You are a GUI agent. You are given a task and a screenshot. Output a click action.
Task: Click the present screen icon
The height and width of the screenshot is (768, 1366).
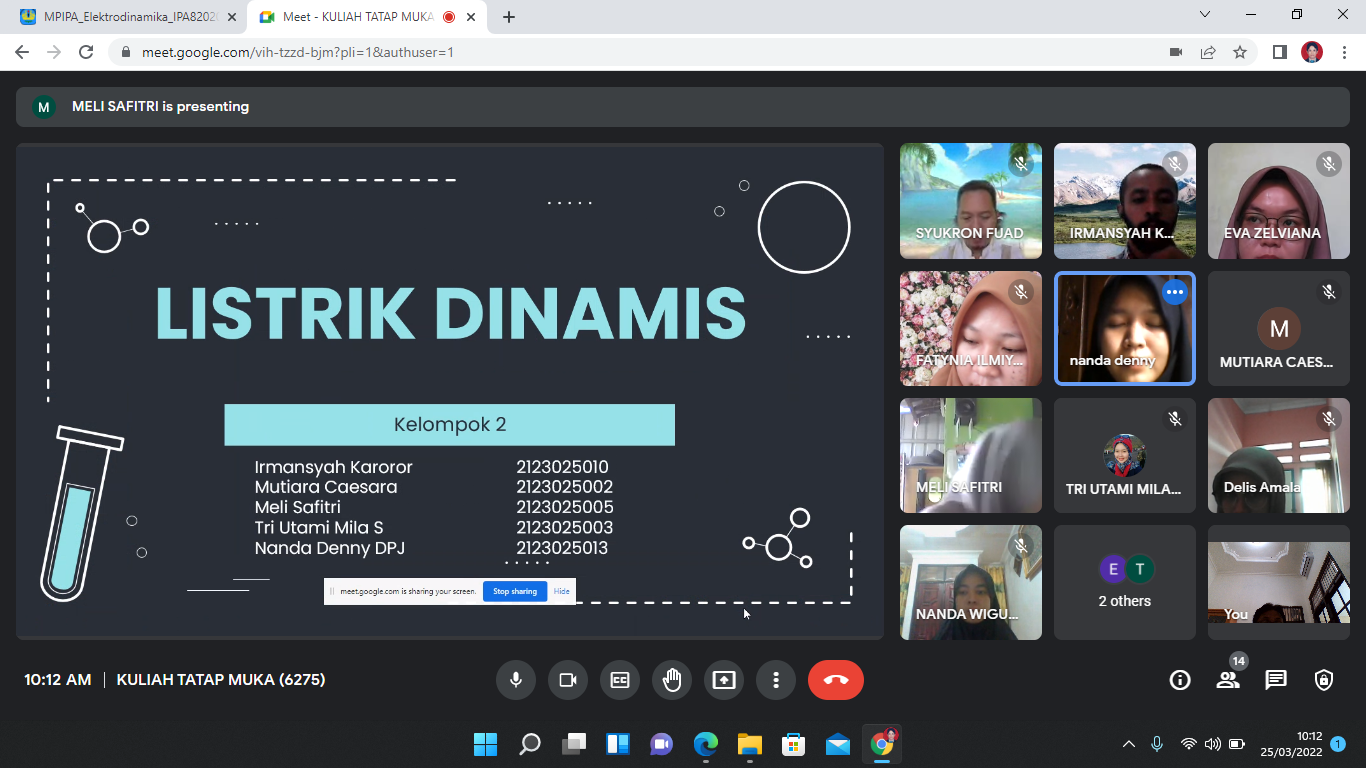[723, 680]
